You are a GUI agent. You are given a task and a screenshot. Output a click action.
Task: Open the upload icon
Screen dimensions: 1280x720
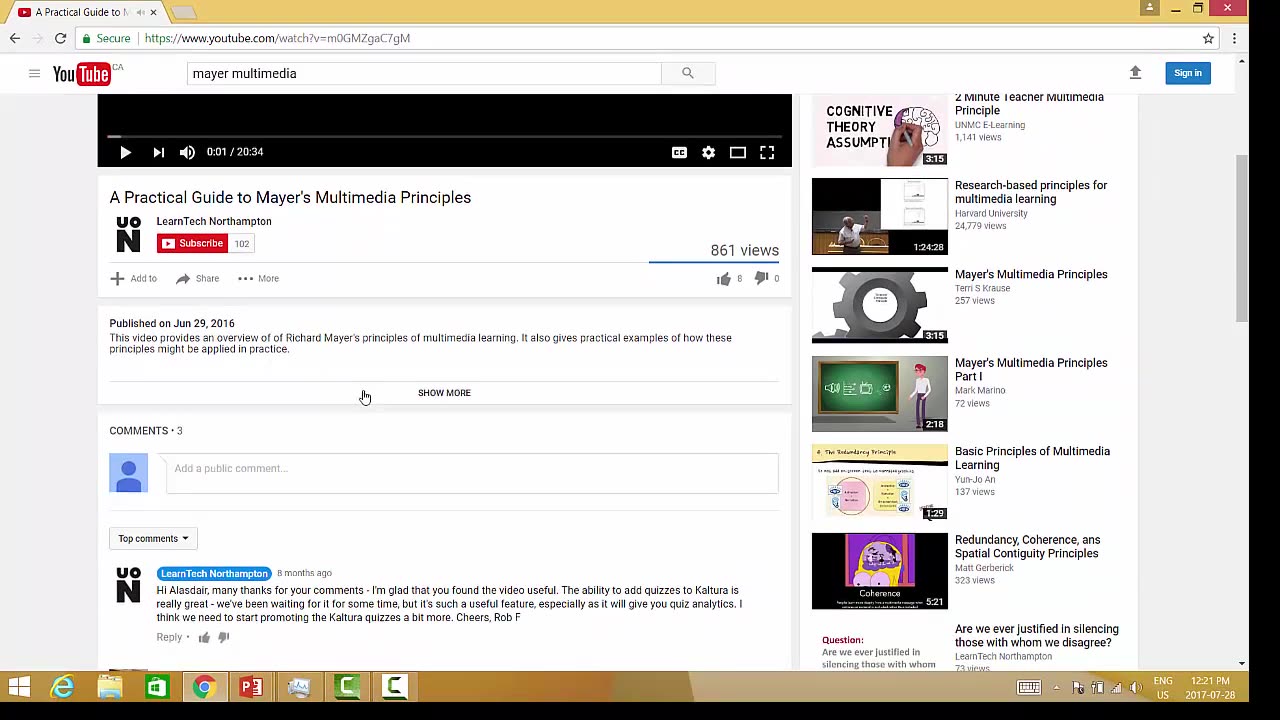pos(1135,73)
